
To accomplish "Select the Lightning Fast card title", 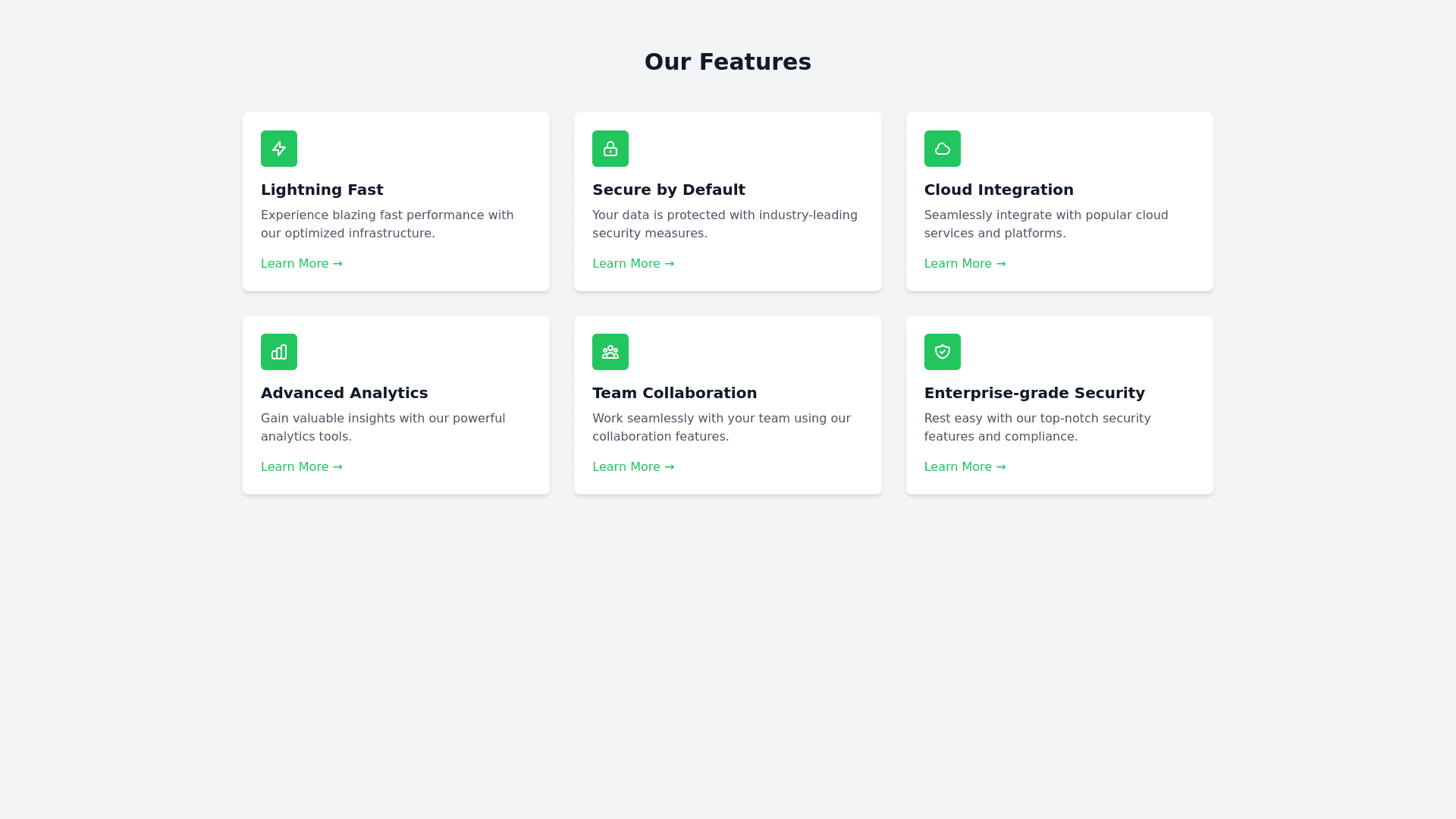I will tap(322, 190).
